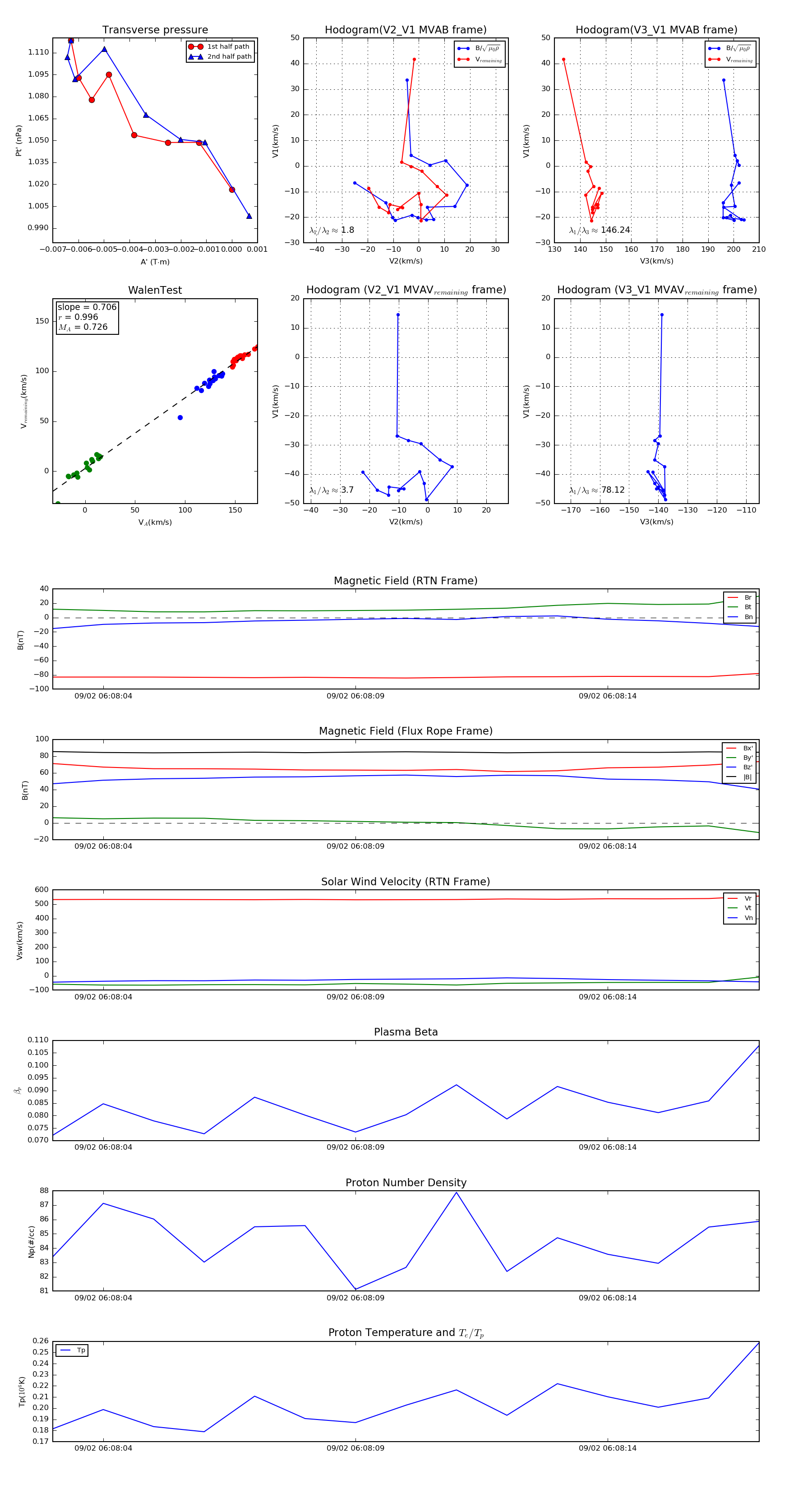Screen dimensions: 812x1489
Task: Click the Plasma Beta plot title
Action: coord(406,1032)
